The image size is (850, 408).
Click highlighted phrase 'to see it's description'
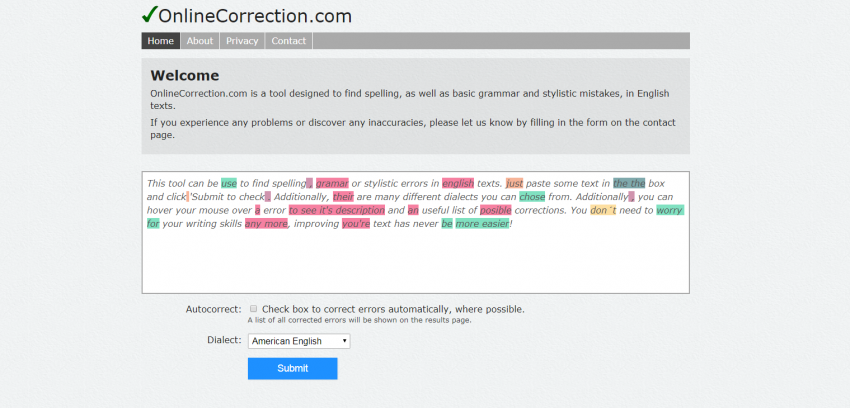(x=337, y=210)
